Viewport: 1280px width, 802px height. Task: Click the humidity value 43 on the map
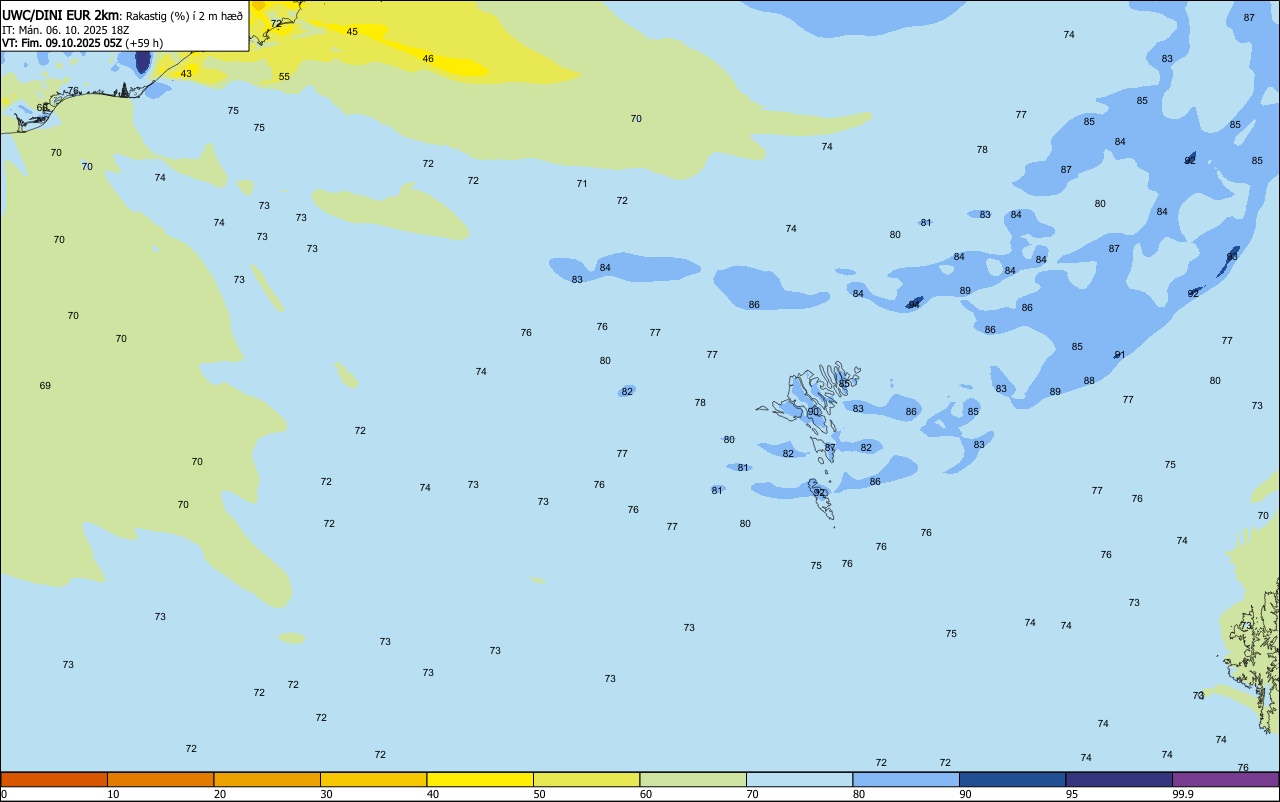tap(186, 74)
